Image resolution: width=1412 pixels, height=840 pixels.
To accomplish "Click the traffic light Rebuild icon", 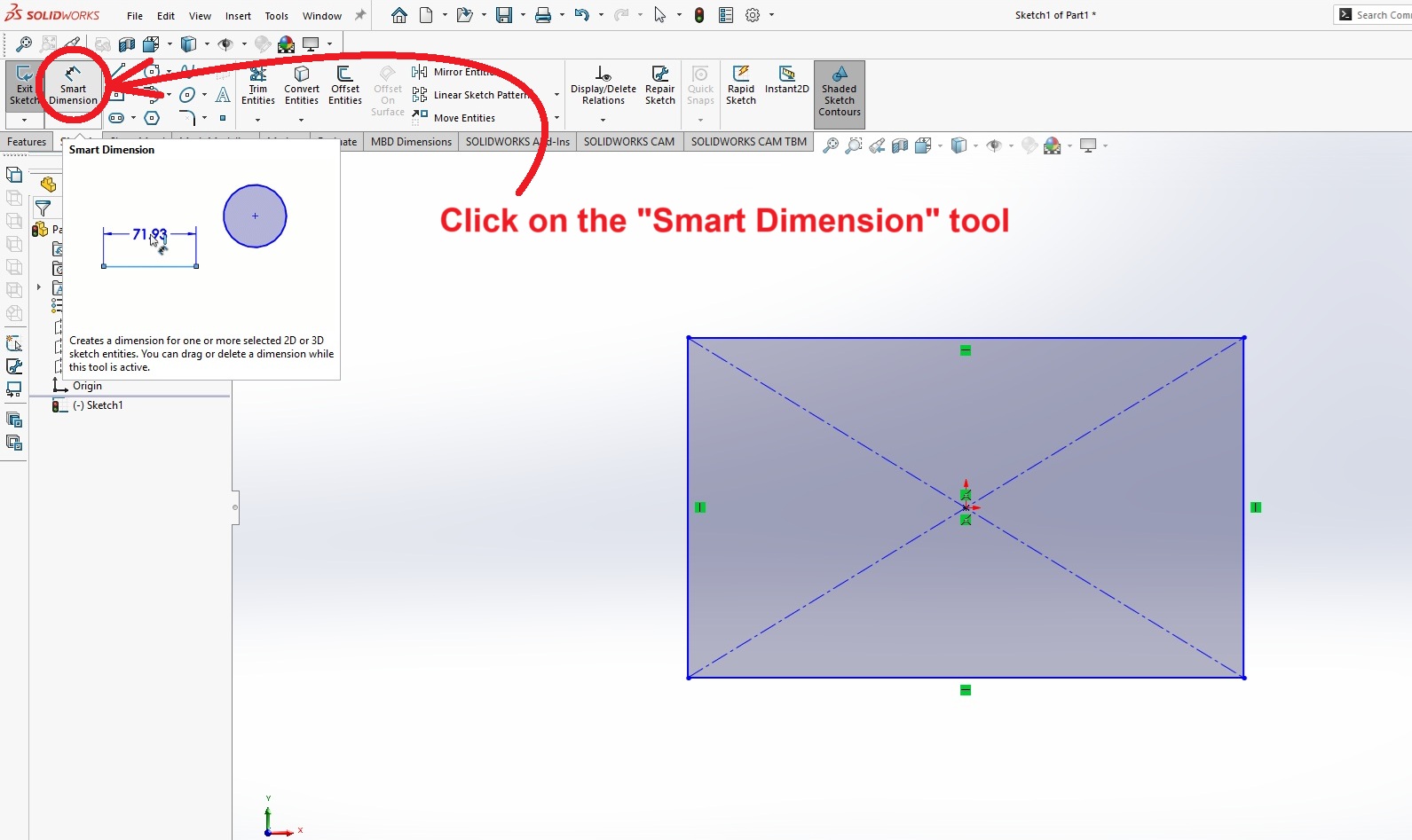I will point(699,15).
